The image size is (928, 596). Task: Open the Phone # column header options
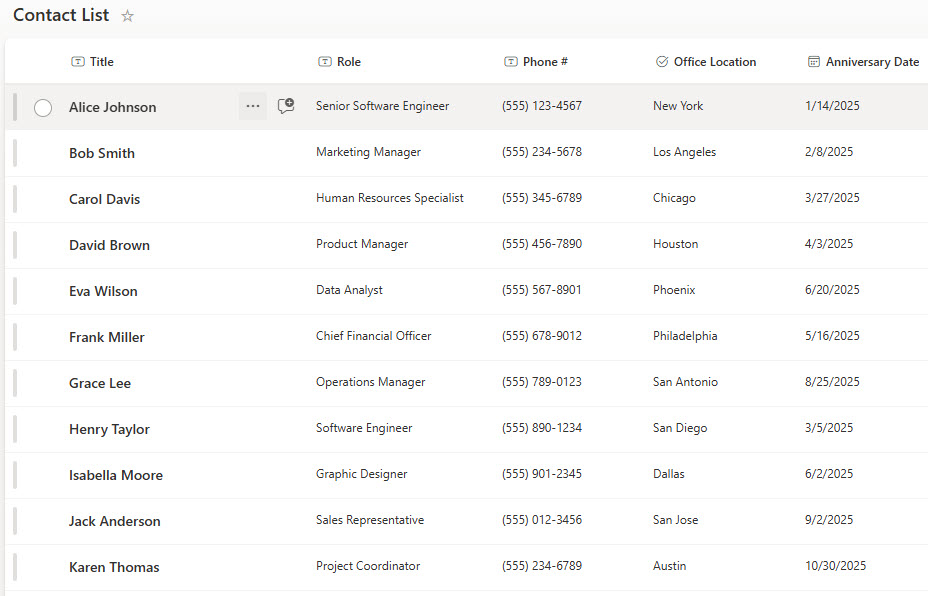pyautogui.click(x=545, y=62)
